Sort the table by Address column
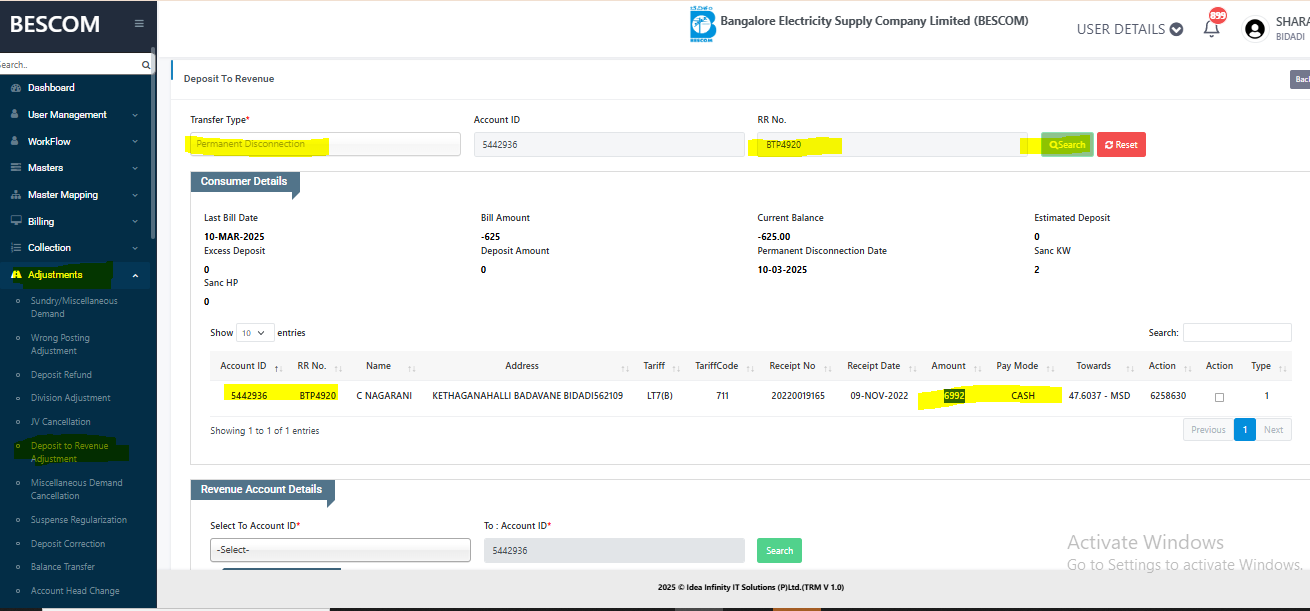This screenshot has height=611, width=1310. (x=528, y=366)
